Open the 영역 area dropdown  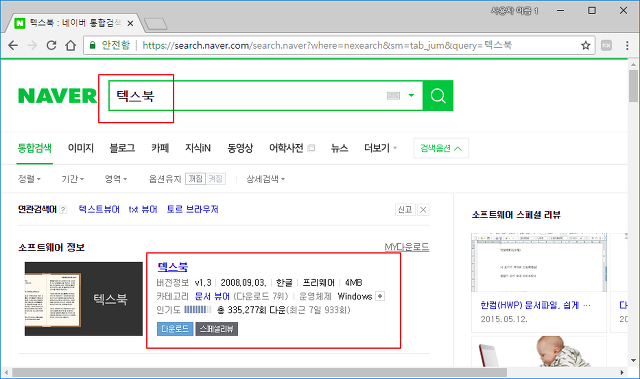[x=116, y=179]
